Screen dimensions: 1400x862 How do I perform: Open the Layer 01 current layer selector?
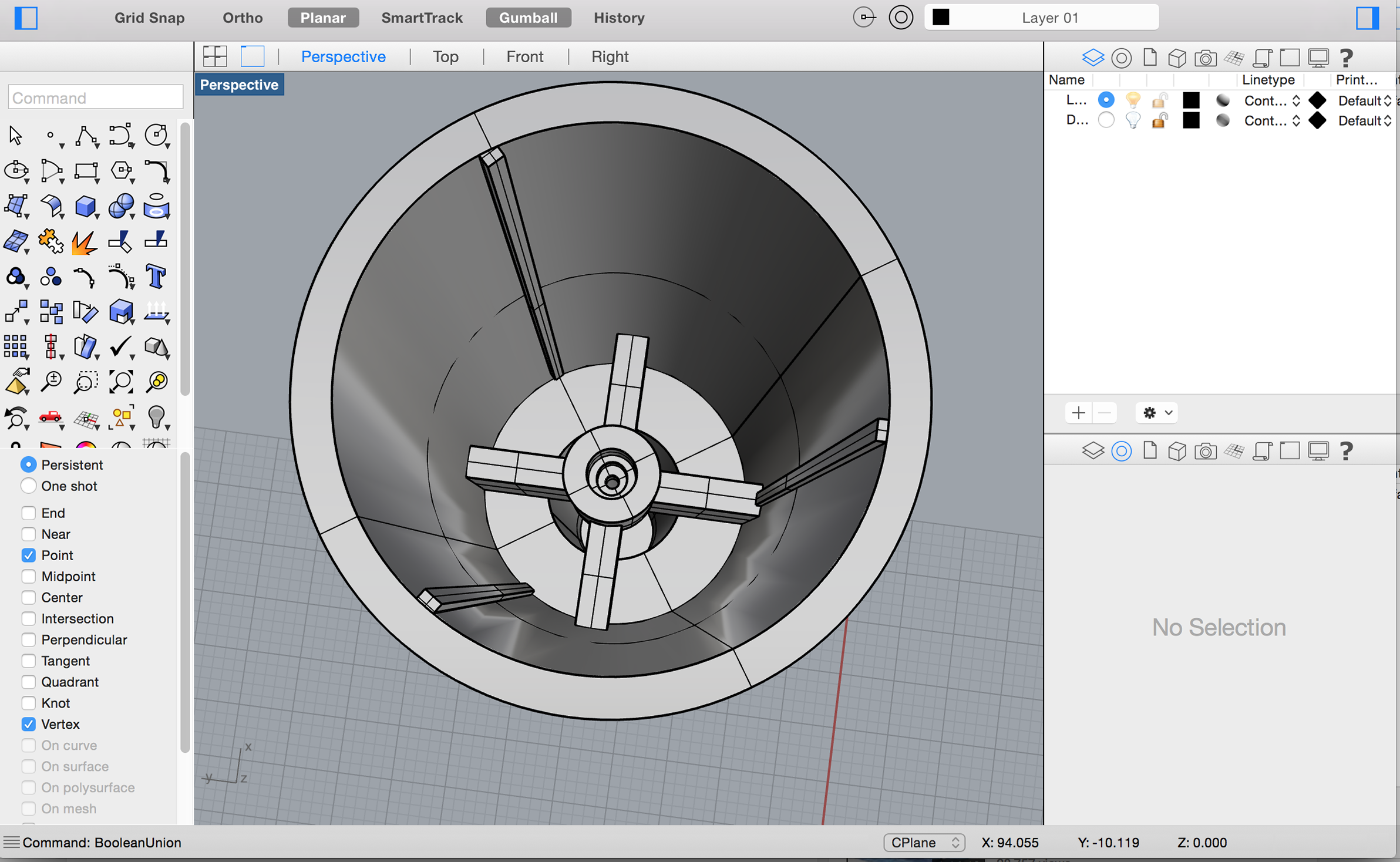click(x=1041, y=18)
